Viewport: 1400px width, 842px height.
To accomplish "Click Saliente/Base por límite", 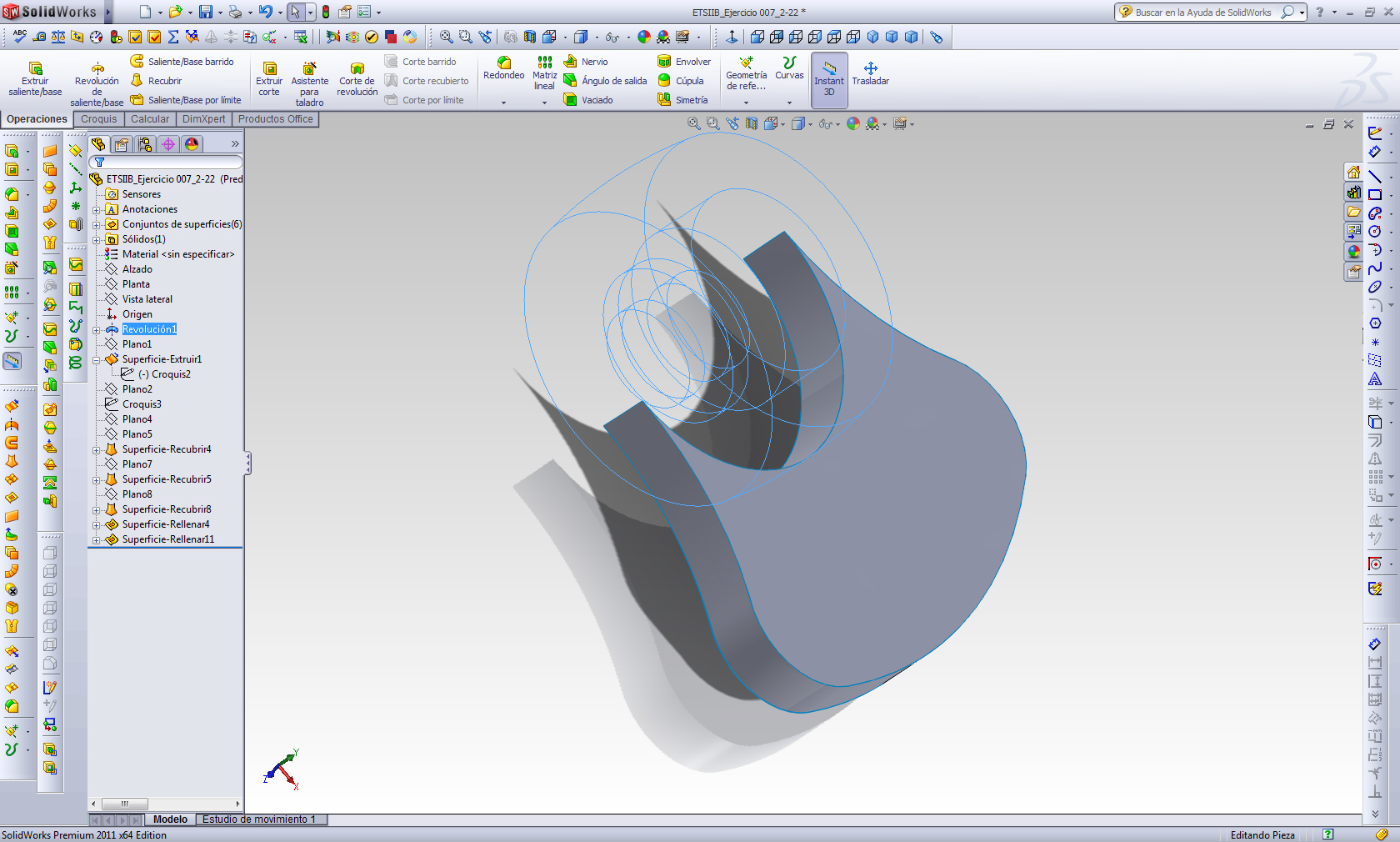I will point(186,100).
